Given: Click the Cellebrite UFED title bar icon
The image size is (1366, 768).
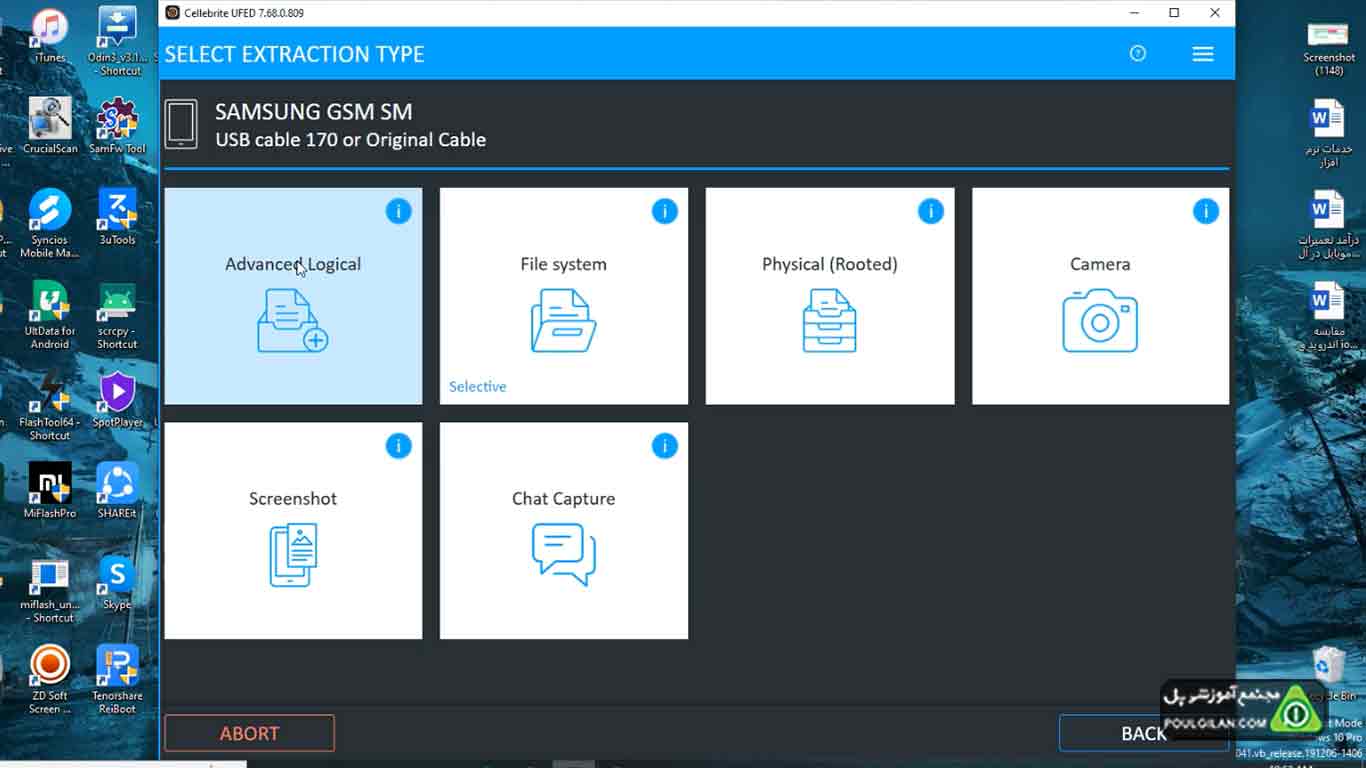Looking at the screenshot, I should pos(172,13).
